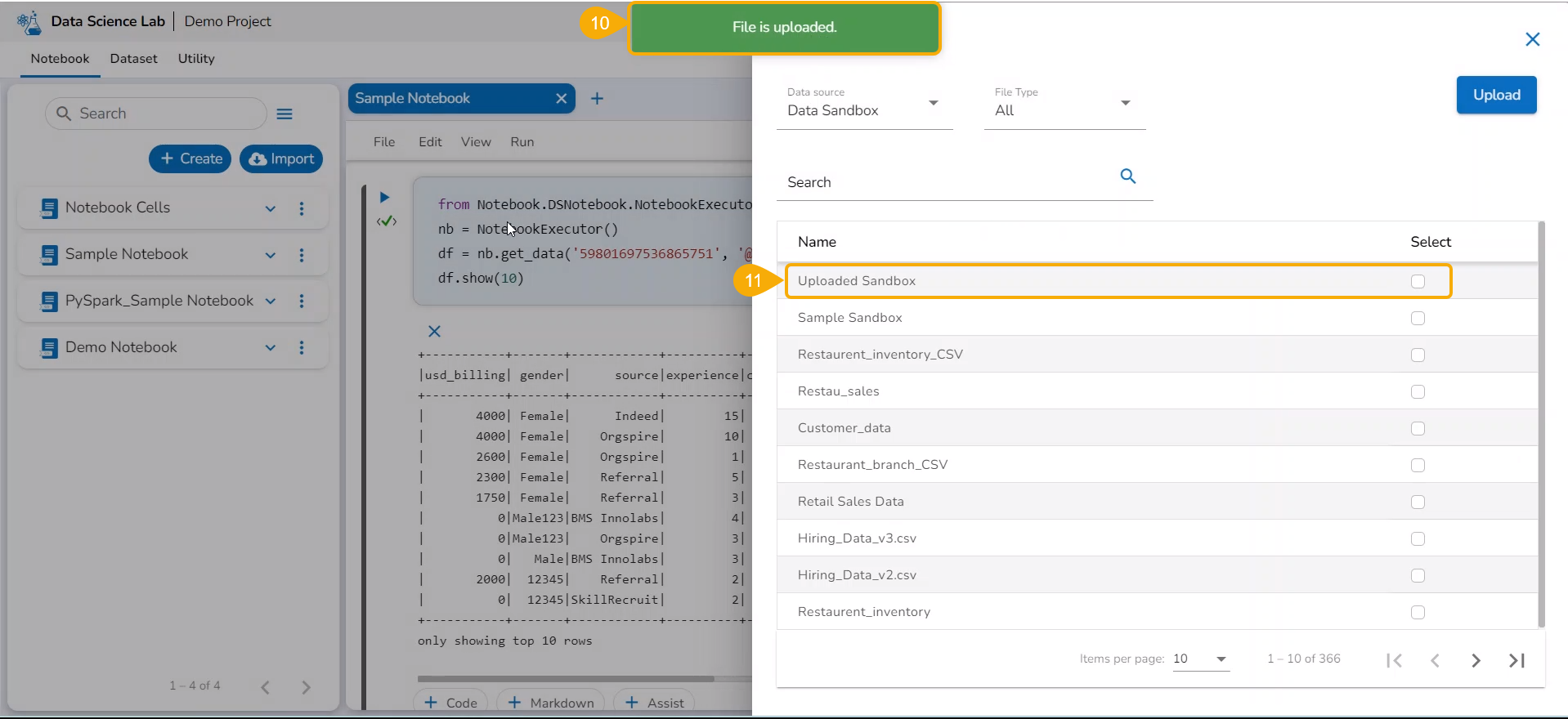Click the search magnifier icon in dataset panel
Viewport: 1568px width, 719px height.
[1127, 176]
